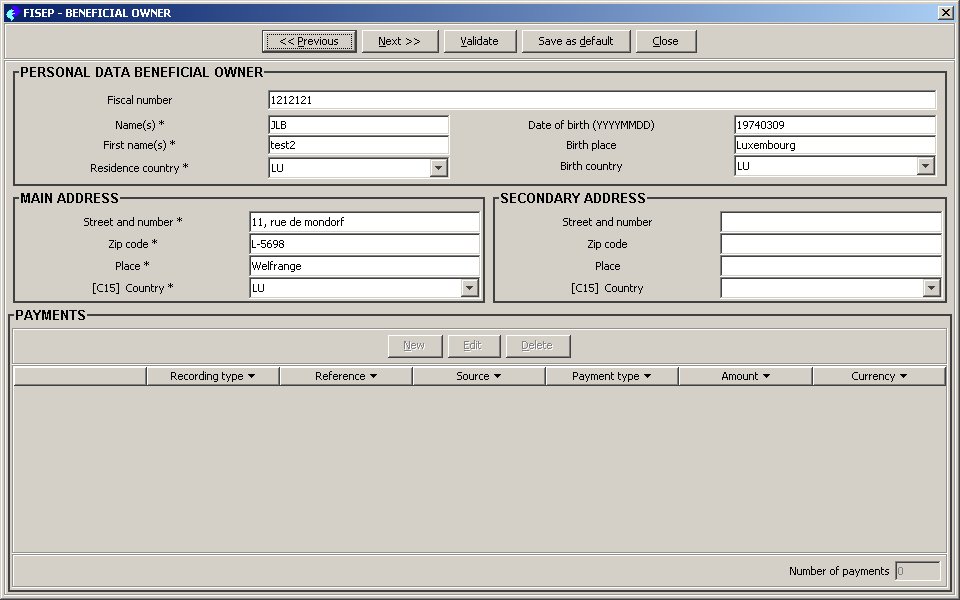The height and width of the screenshot is (600, 960).
Task: Expand the secondary address Country dropdown
Action: [931, 288]
